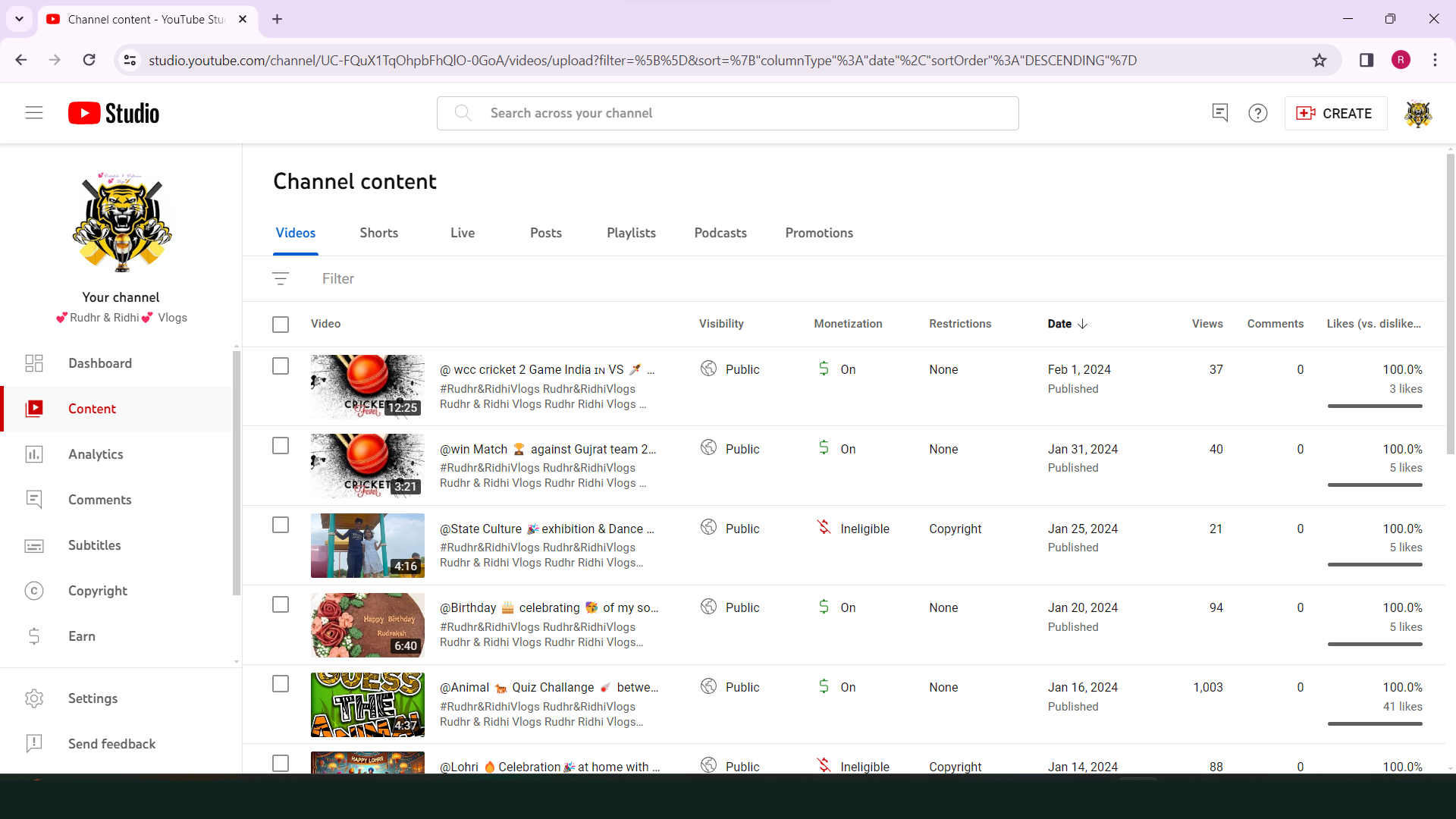Check the Birthday celebrating video checkbox
The width and height of the screenshot is (1456, 819).
pos(281,604)
